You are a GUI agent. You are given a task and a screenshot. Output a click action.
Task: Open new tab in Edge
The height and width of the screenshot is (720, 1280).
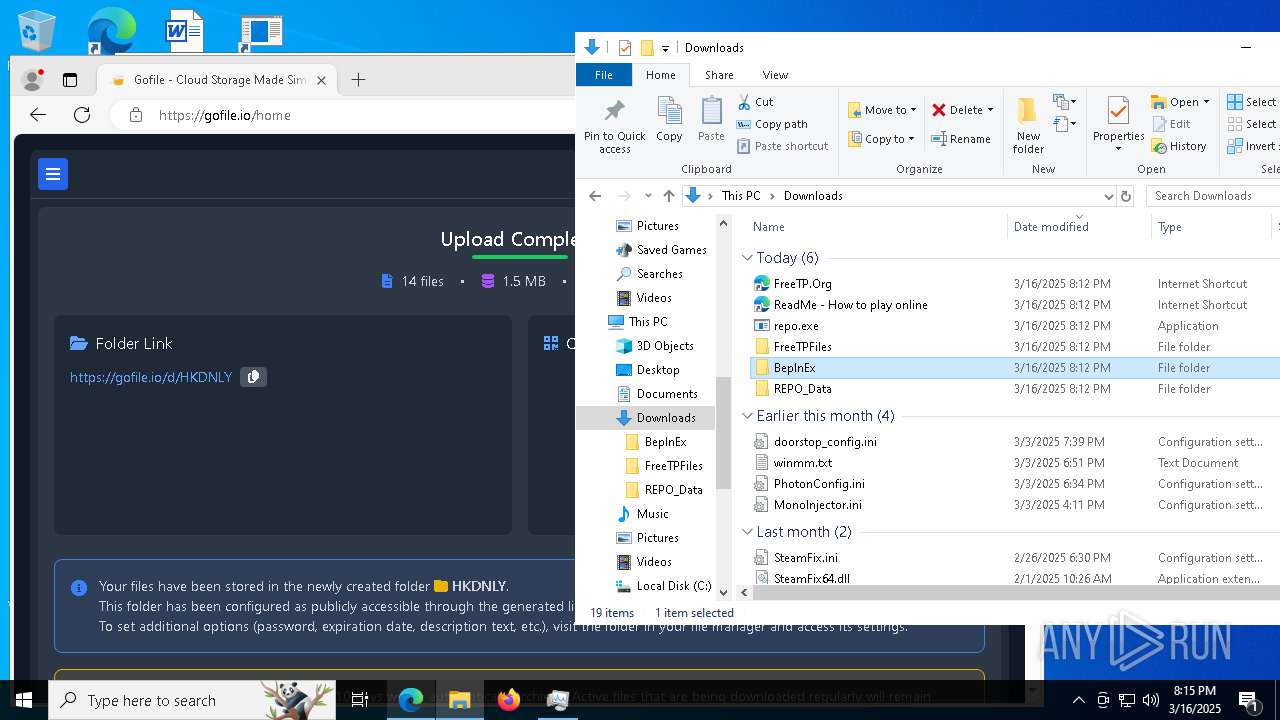coord(358,80)
